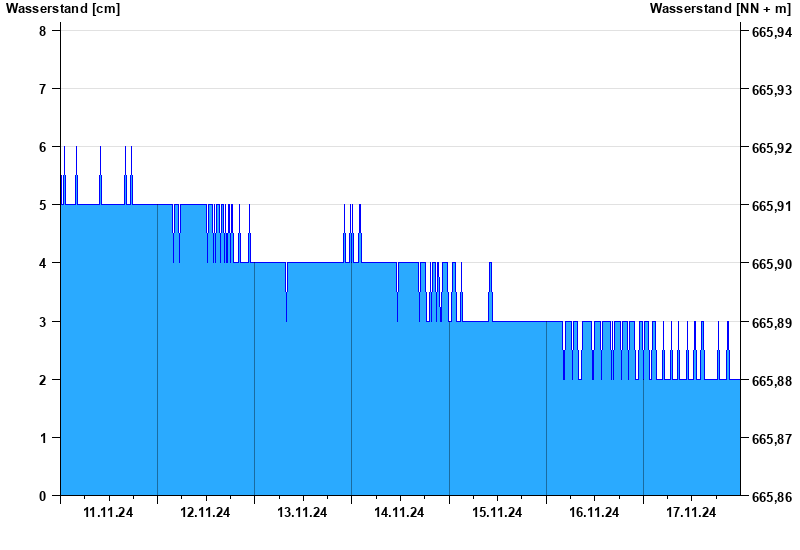
Task: Select the 13.11.24 date on the x-axis
Action: pos(303,513)
